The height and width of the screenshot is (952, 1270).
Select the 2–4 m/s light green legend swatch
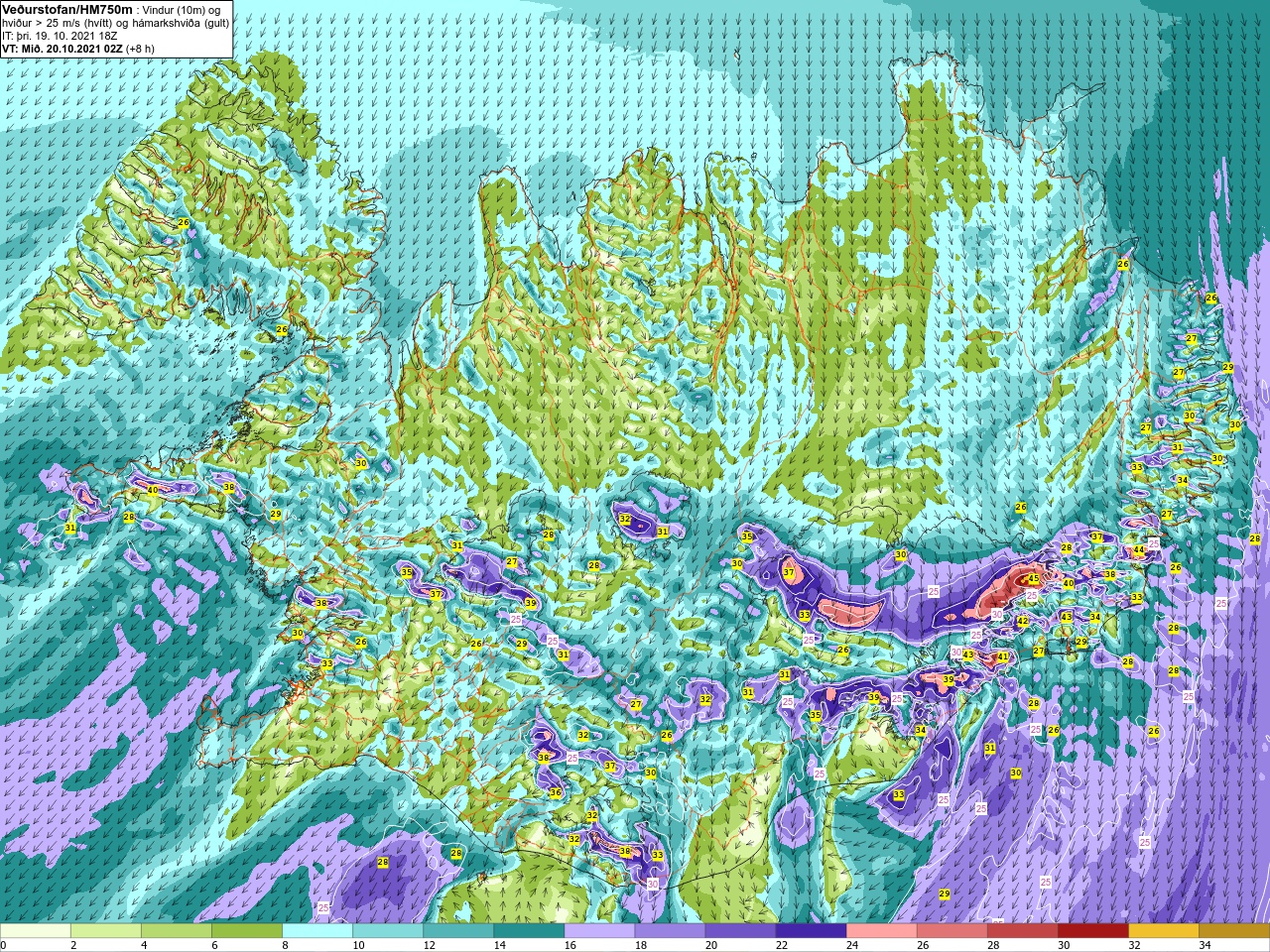pos(106,931)
